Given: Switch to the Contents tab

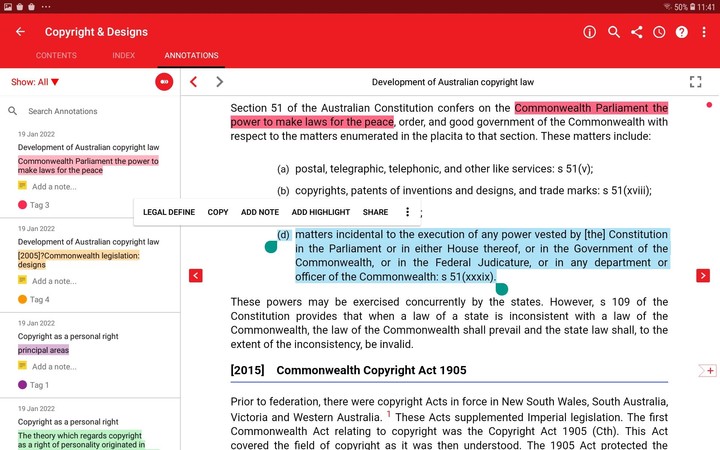Looking at the screenshot, I should click(x=55, y=56).
